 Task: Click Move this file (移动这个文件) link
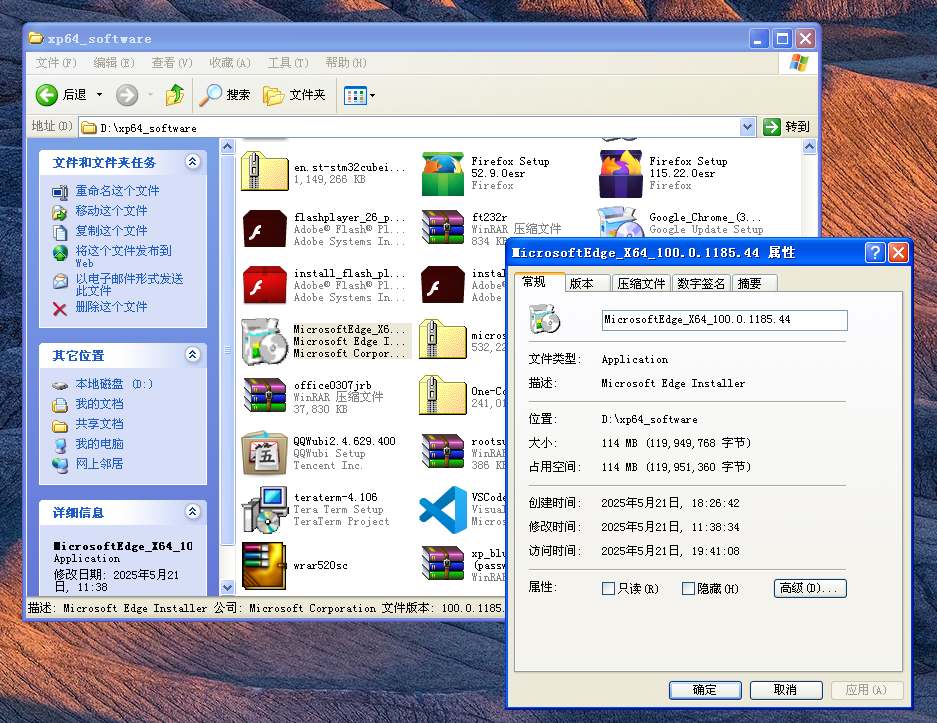click(111, 211)
